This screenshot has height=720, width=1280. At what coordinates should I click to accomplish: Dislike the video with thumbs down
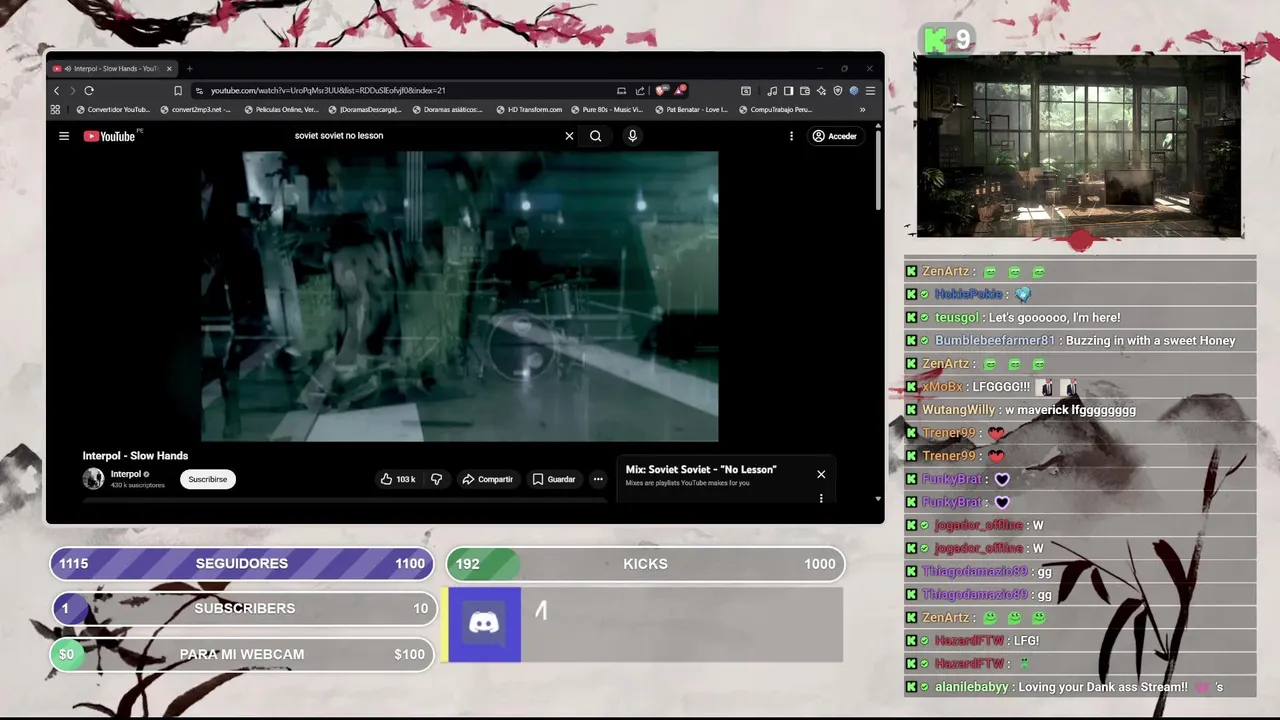tap(436, 479)
